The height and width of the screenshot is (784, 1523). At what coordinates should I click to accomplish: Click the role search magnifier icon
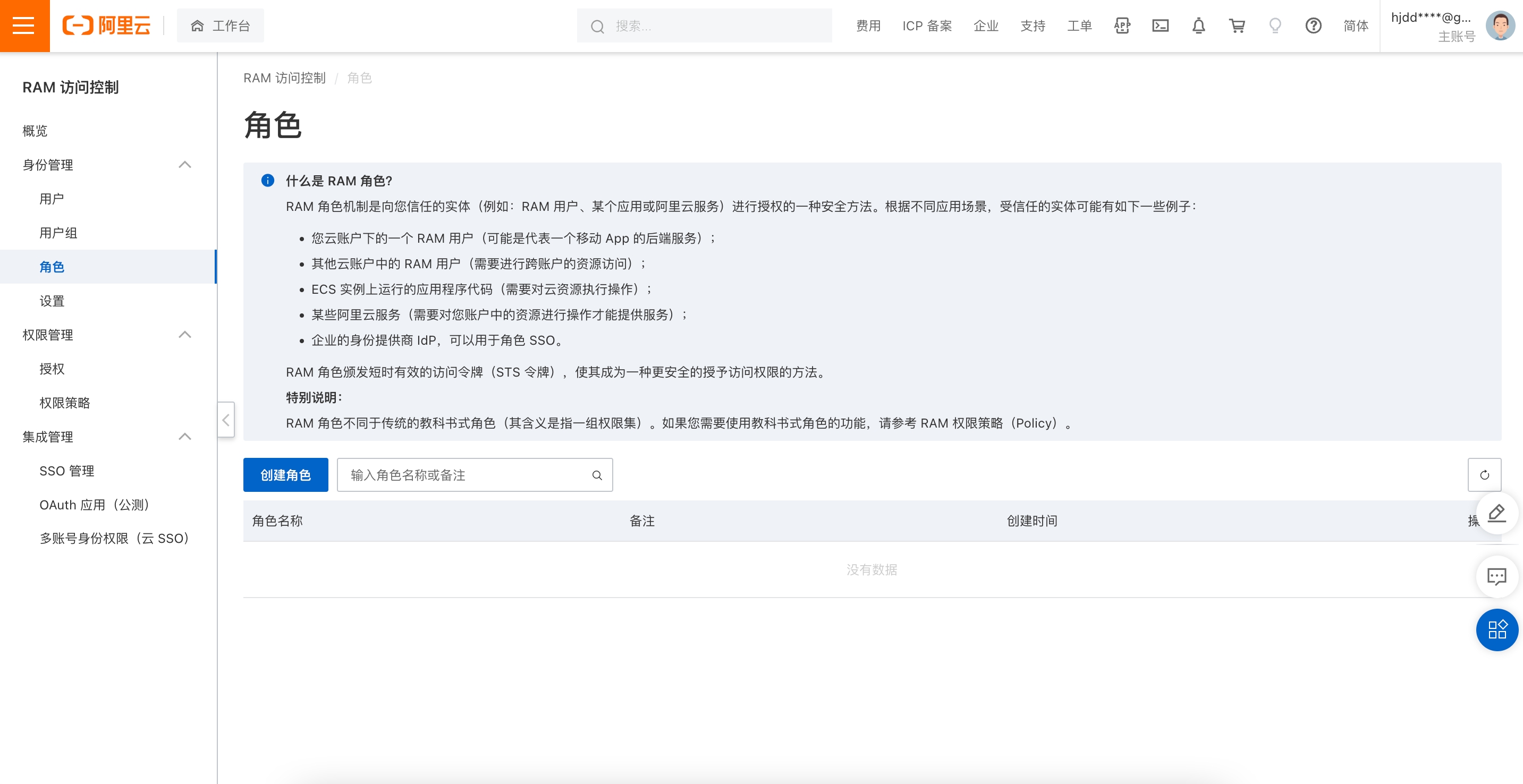(x=597, y=474)
